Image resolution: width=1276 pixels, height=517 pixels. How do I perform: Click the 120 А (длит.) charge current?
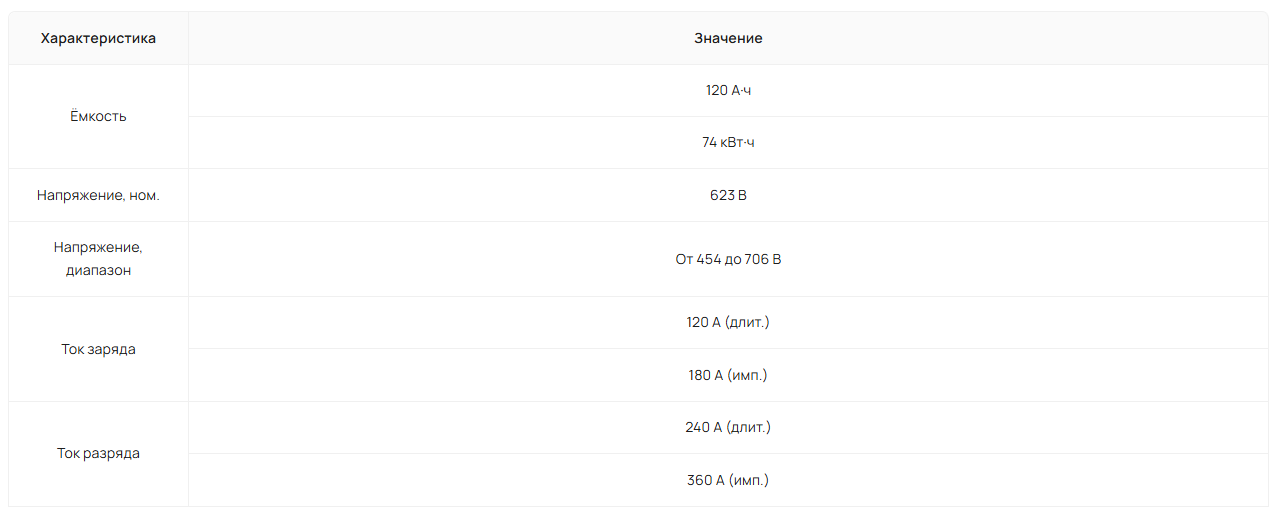728,322
